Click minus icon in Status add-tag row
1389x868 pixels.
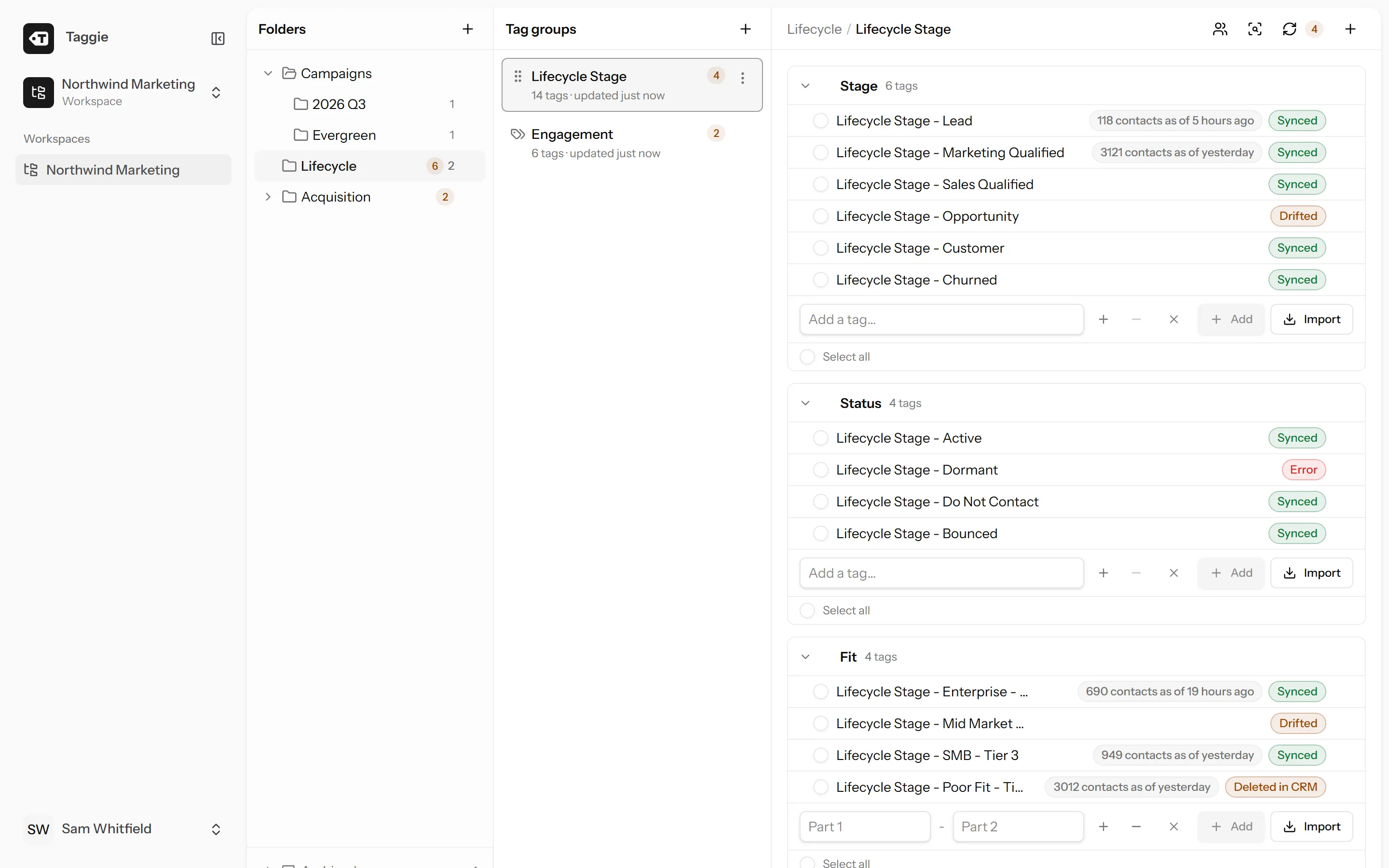click(1136, 573)
